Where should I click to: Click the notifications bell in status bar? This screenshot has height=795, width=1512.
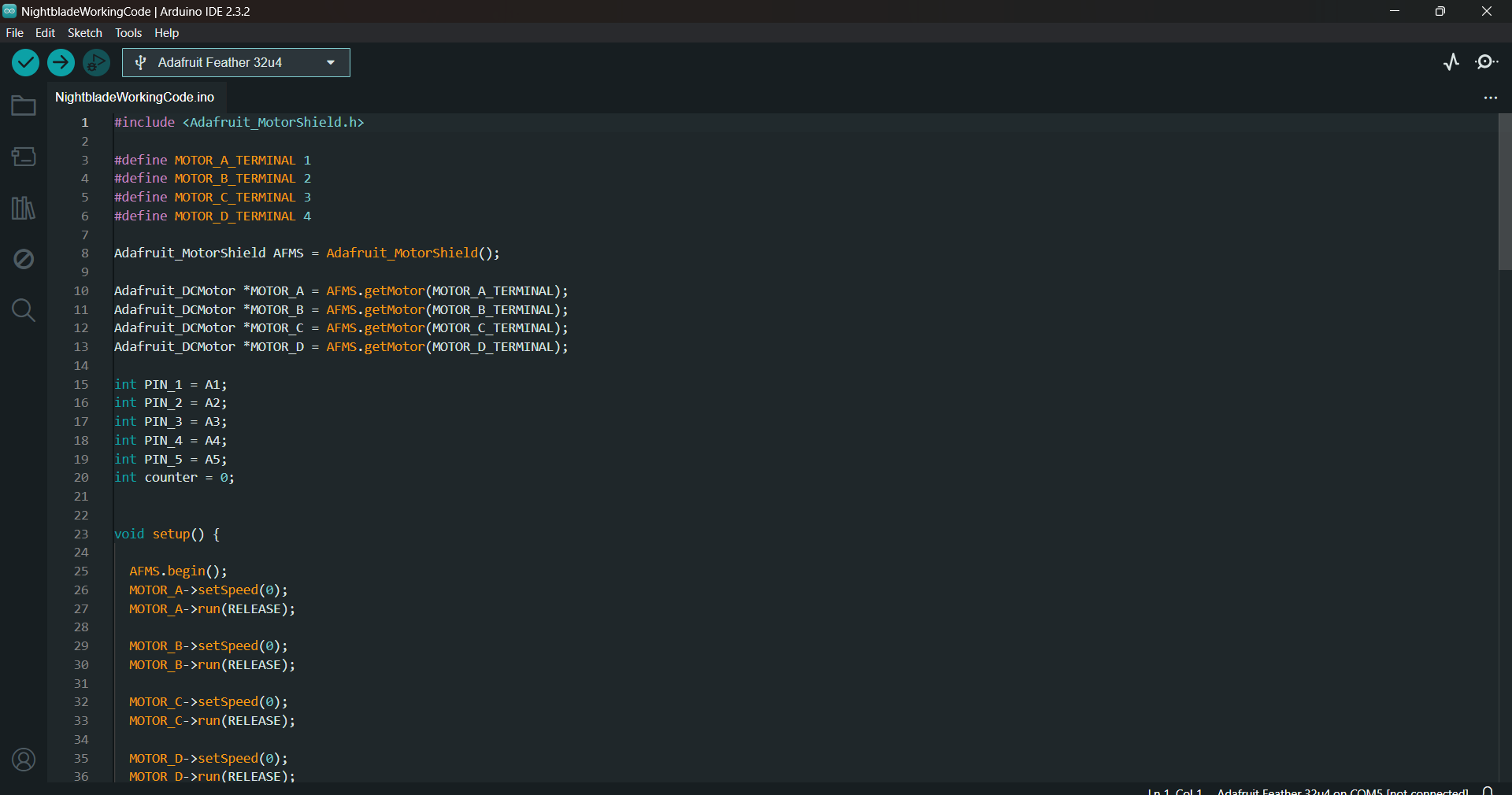[1488, 790]
